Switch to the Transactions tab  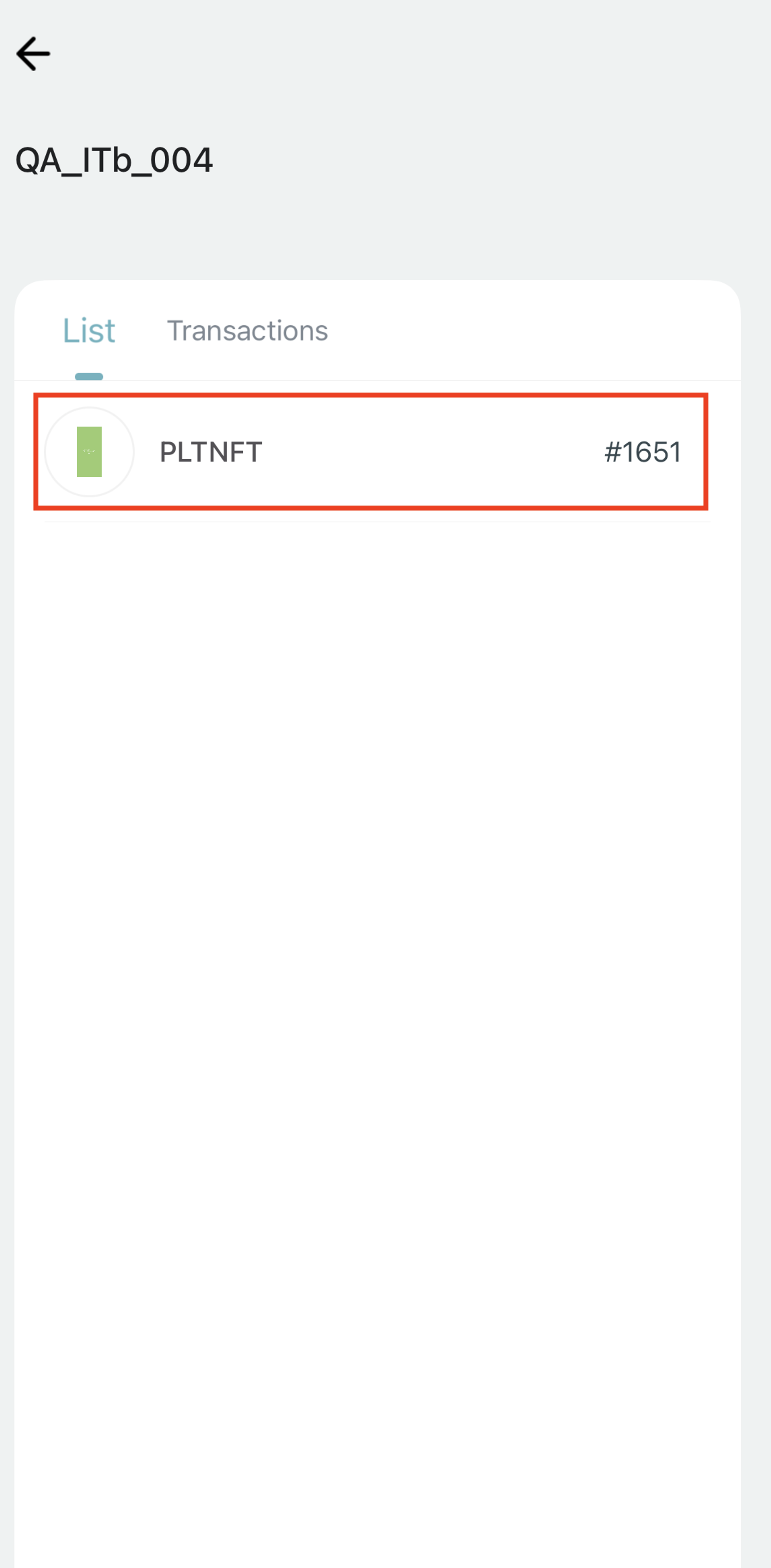coord(247,331)
